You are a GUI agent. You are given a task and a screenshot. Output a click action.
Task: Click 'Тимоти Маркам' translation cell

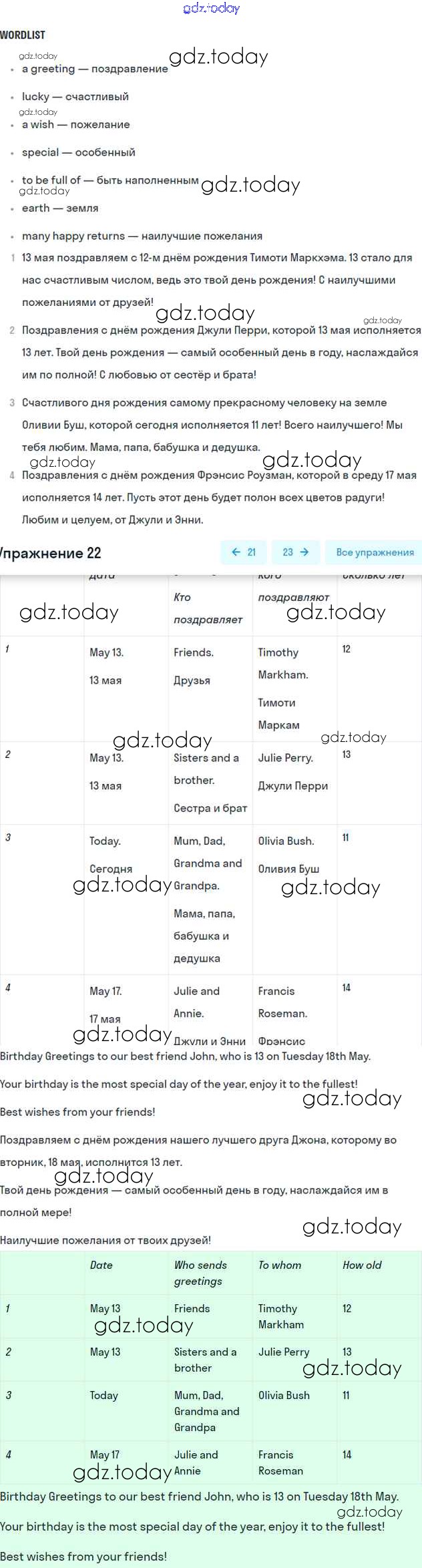tap(278, 714)
